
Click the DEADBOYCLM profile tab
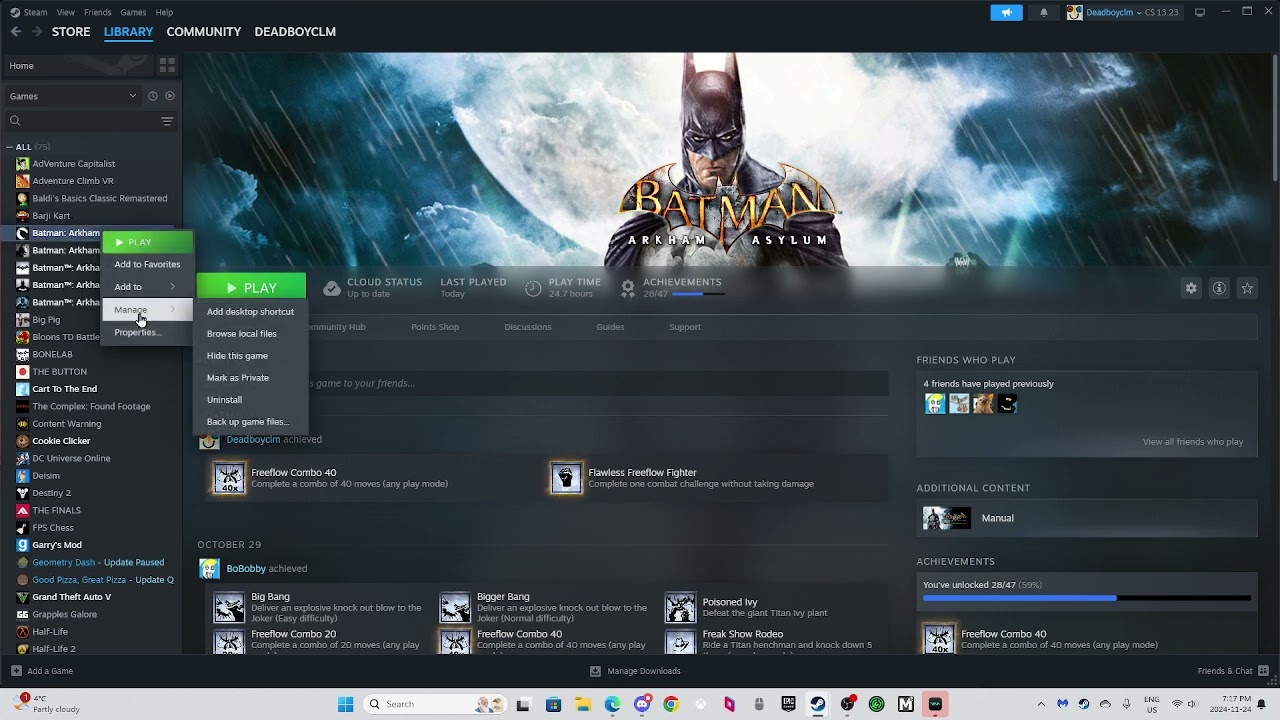click(x=295, y=32)
